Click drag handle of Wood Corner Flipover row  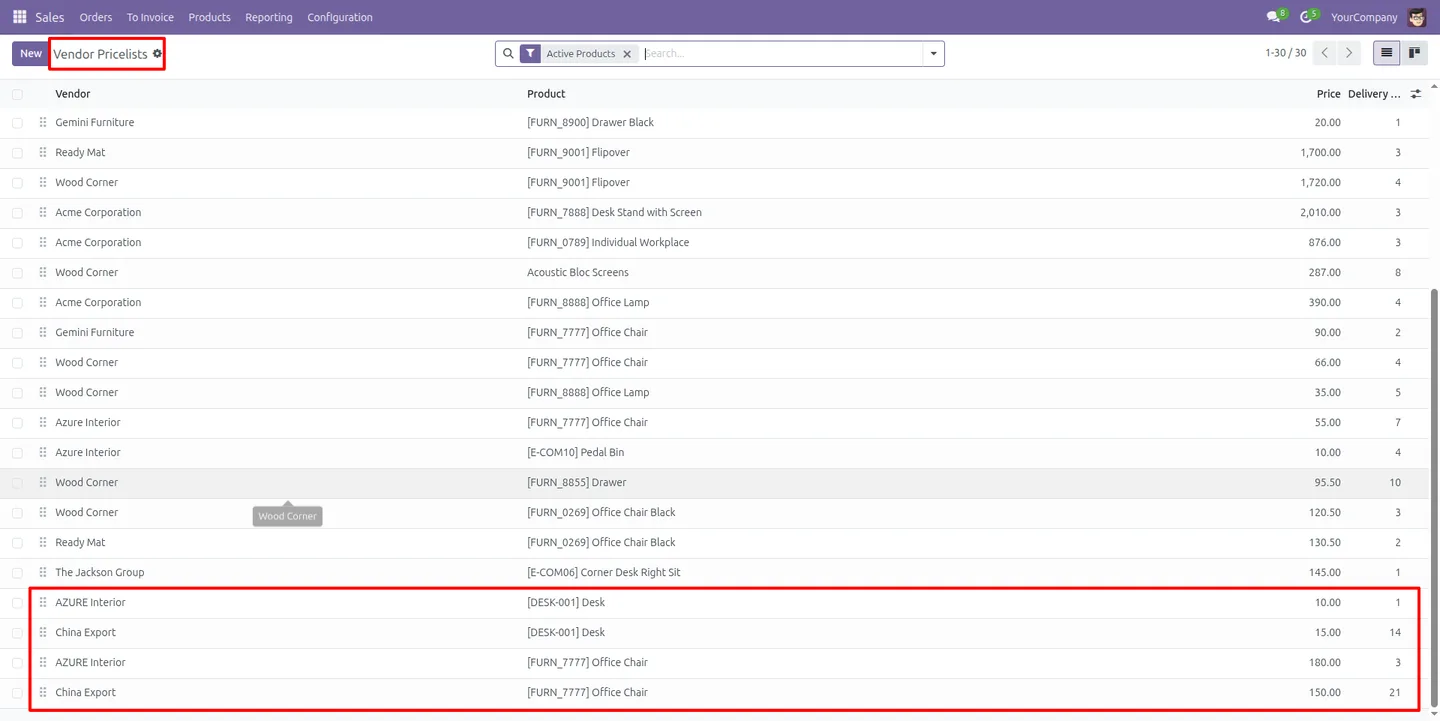tap(43, 182)
